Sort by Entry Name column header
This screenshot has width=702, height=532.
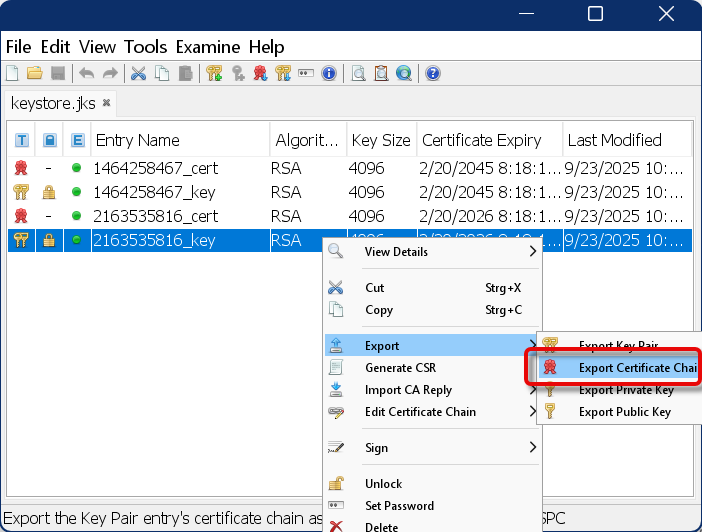tap(178, 140)
